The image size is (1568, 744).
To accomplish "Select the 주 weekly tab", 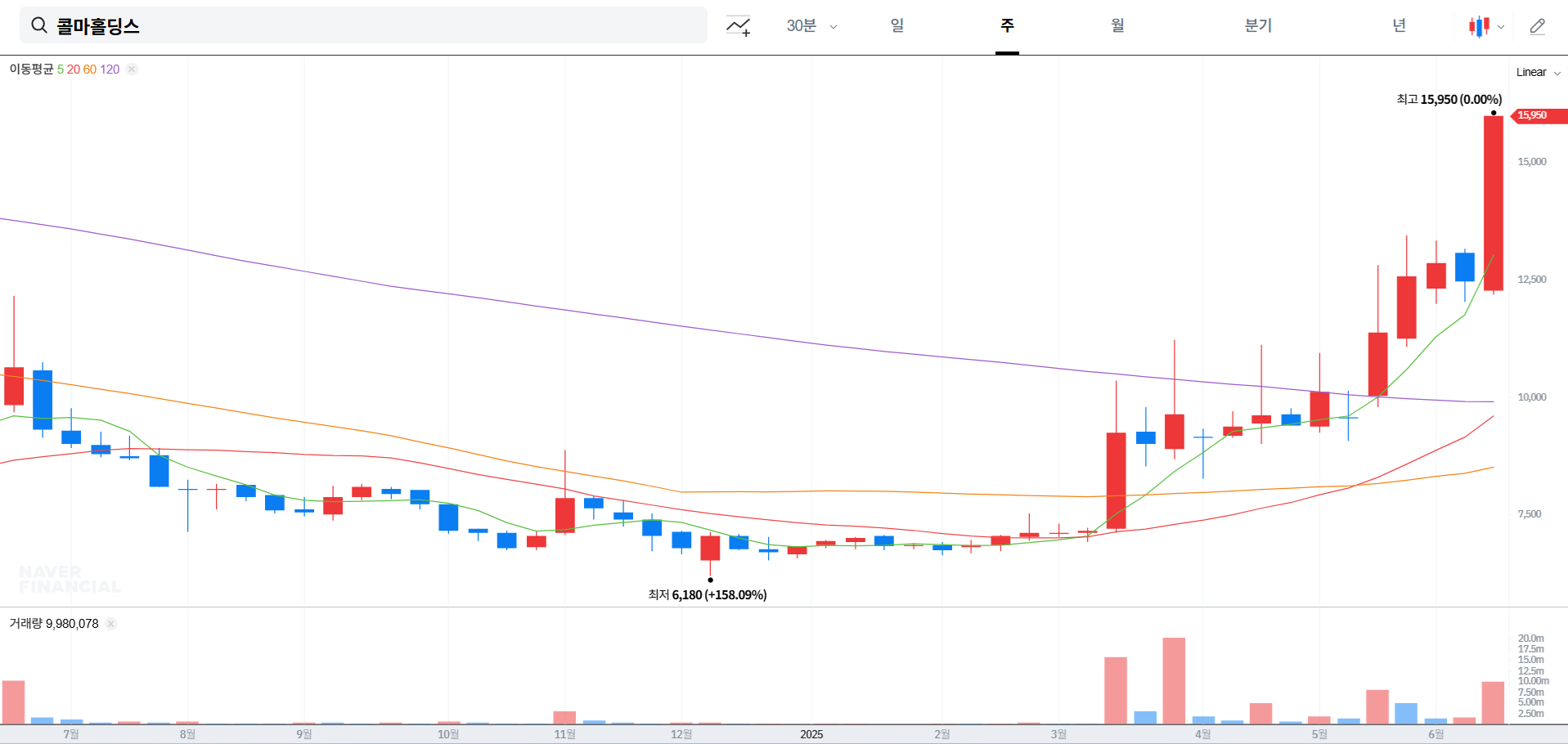I will pos(1007,25).
